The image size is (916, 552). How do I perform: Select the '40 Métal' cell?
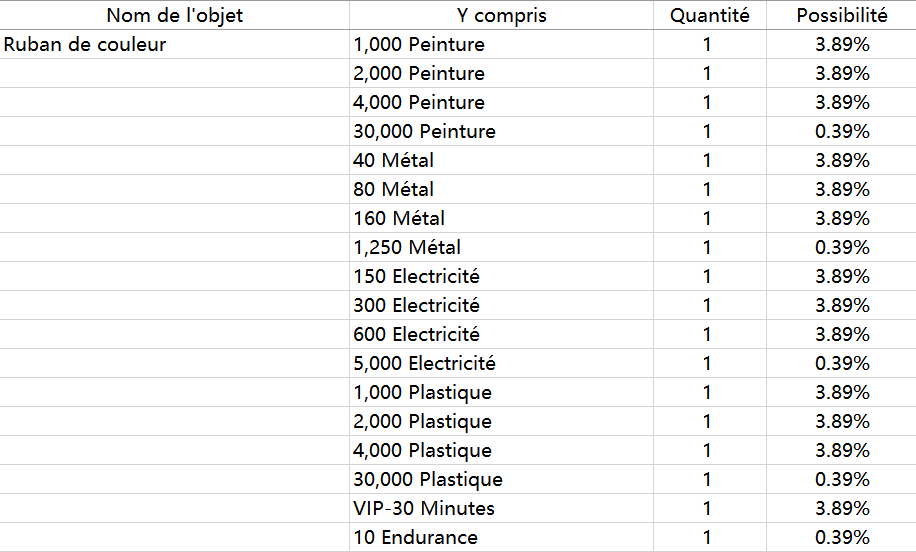501,160
